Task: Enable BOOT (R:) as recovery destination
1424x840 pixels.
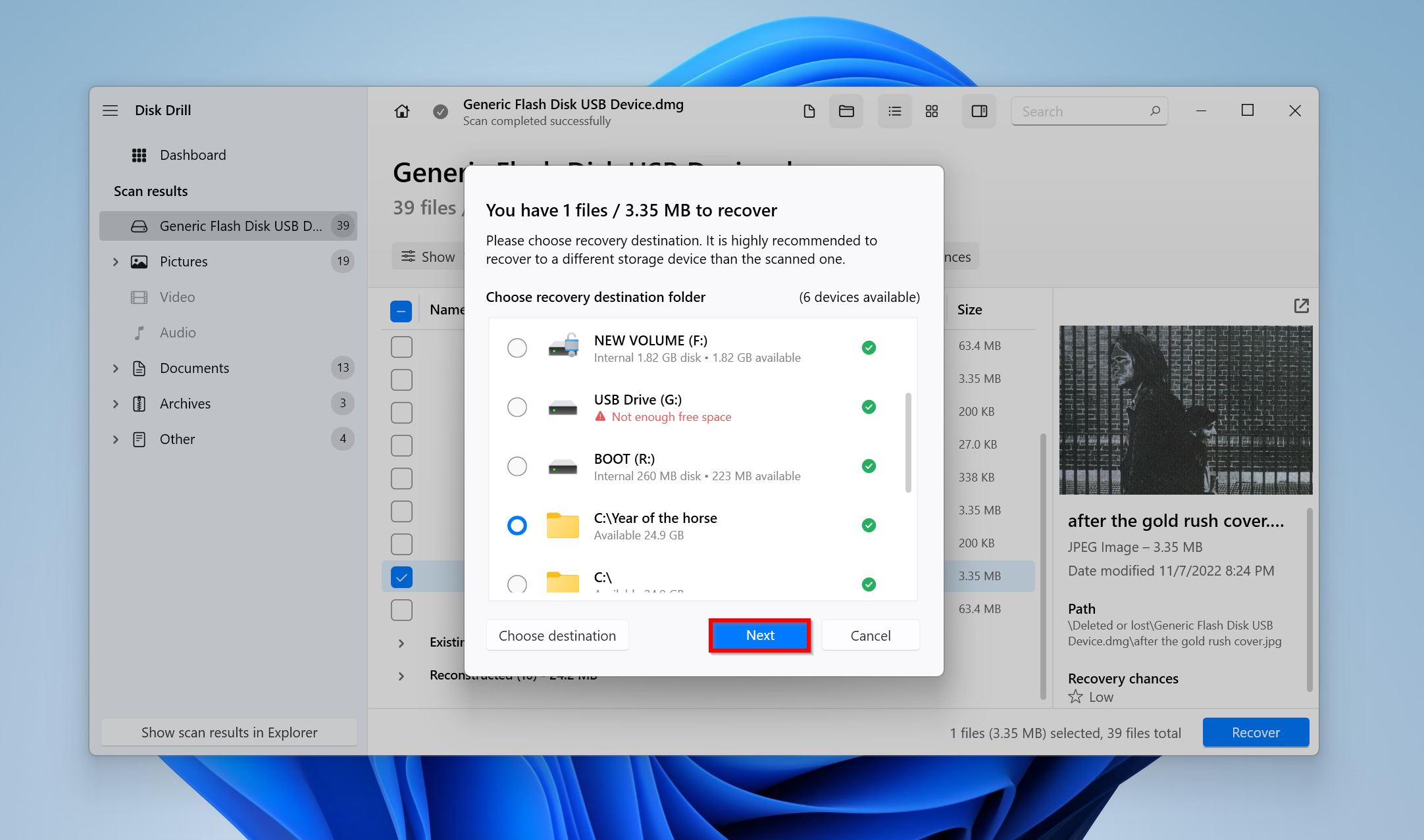Action: point(519,465)
